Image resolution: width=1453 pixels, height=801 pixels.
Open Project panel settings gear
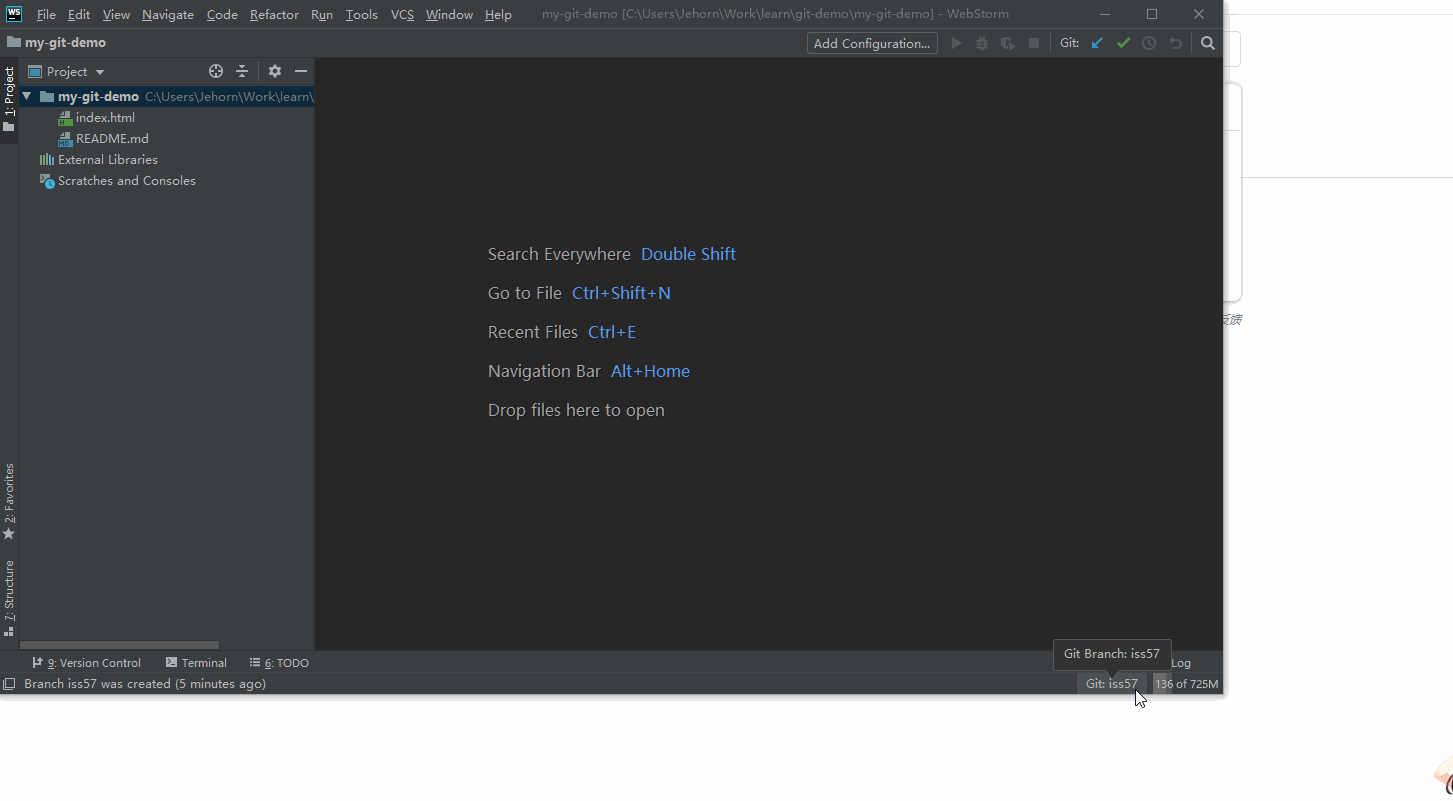275,71
